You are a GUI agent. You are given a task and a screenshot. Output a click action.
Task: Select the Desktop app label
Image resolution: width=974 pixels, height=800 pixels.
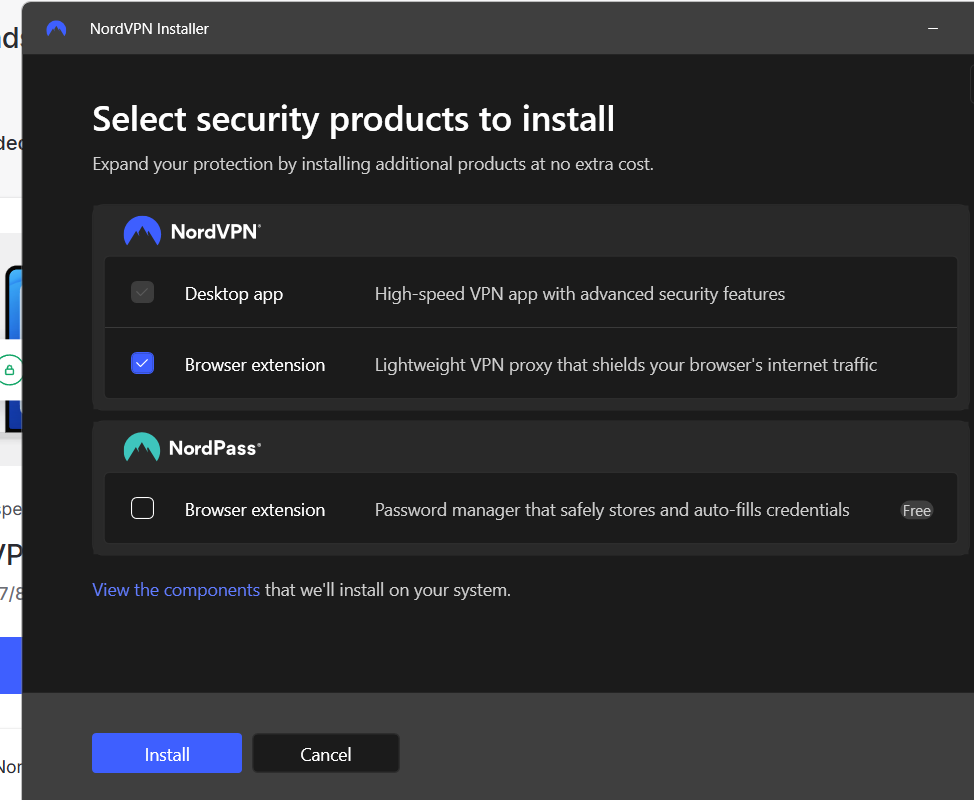(x=234, y=294)
